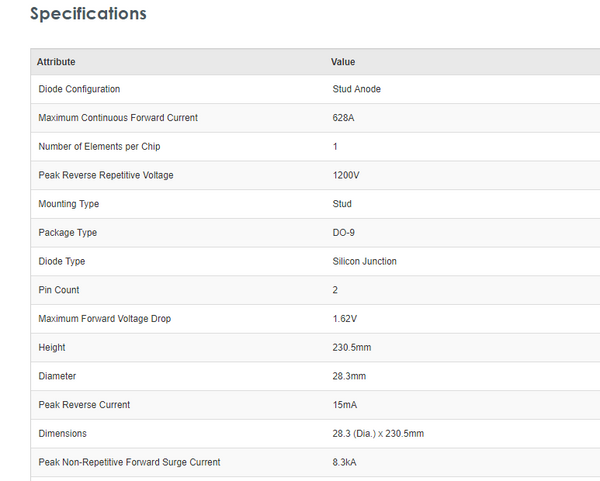Click the Mounting Type attribute
Viewport: 600px width, 481px height.
coord(69,204)
